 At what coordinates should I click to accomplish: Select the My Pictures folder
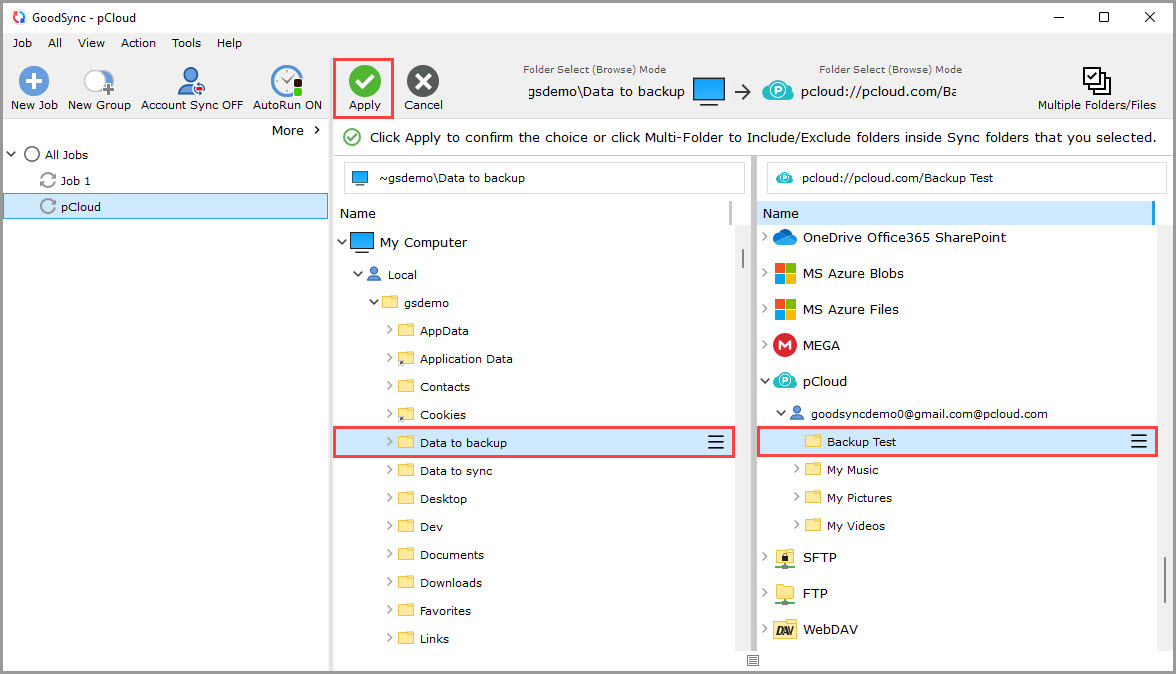(859, 498)
